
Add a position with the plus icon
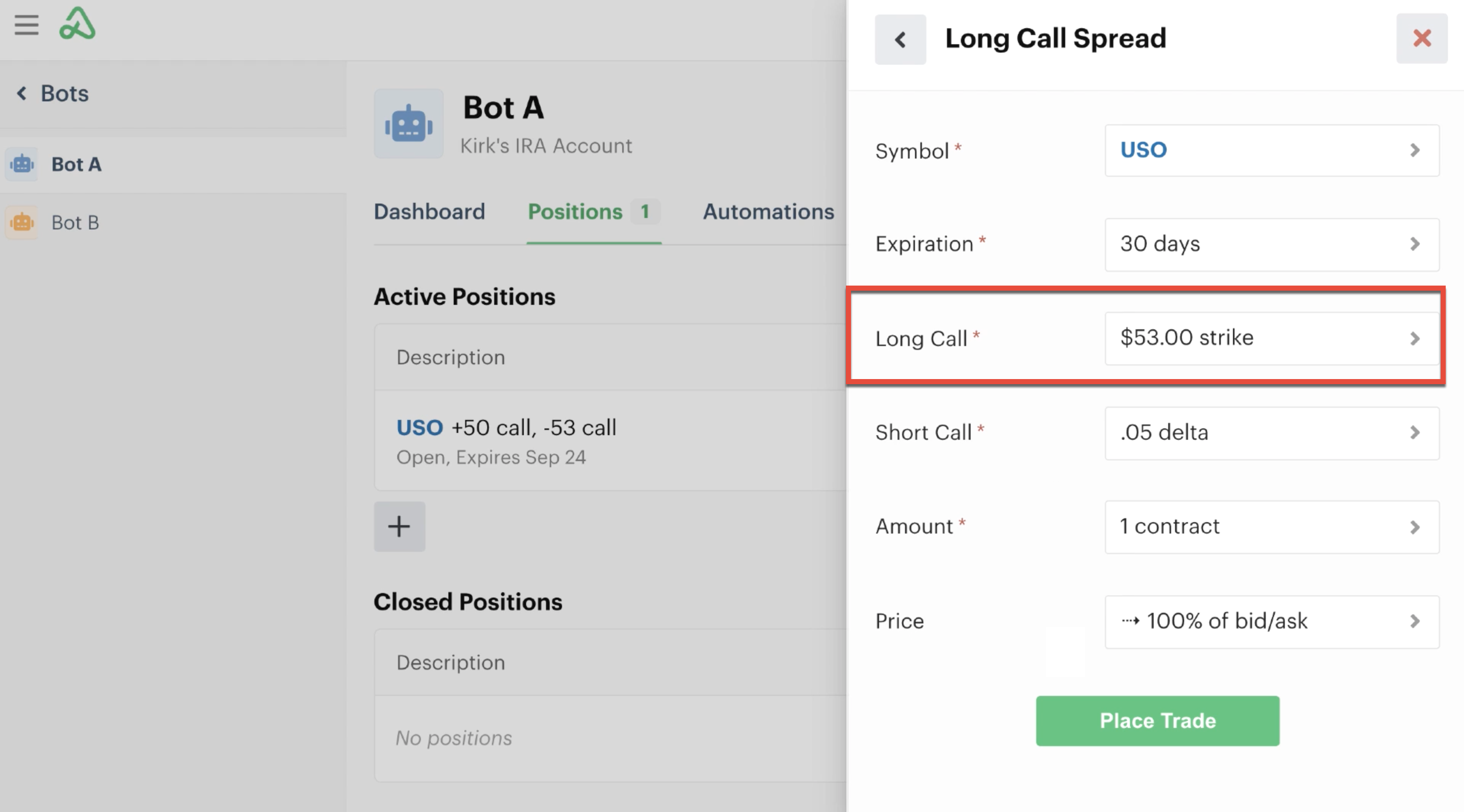coord(400,526)
